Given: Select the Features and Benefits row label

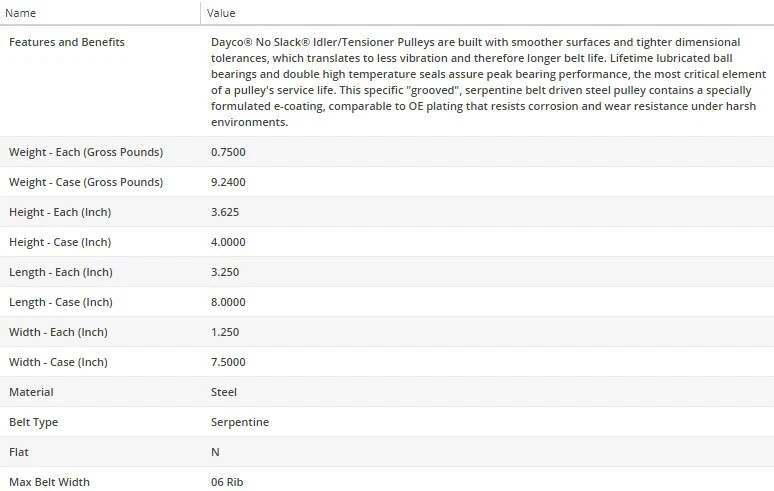Looking at the screenshot, I should click(x=67, y=42).
